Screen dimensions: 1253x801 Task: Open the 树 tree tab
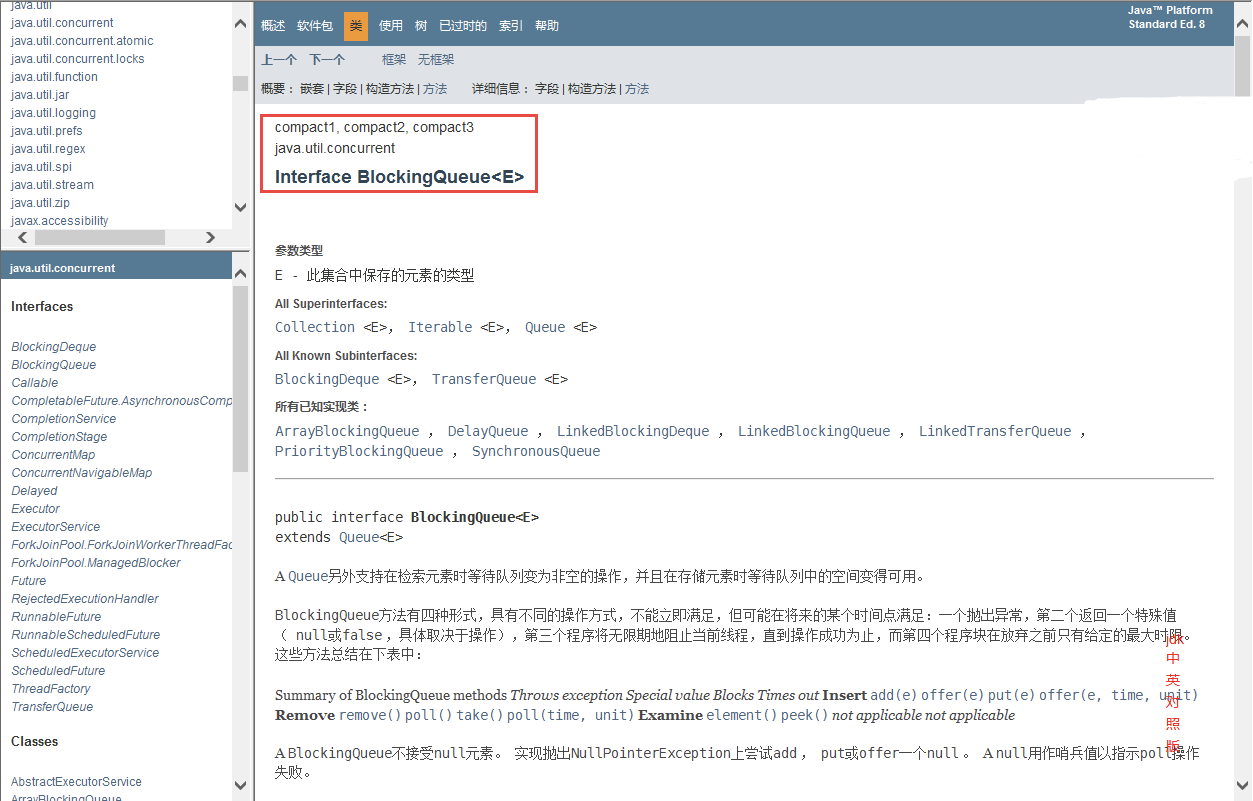pyautogui.click(x=421, y=26)
